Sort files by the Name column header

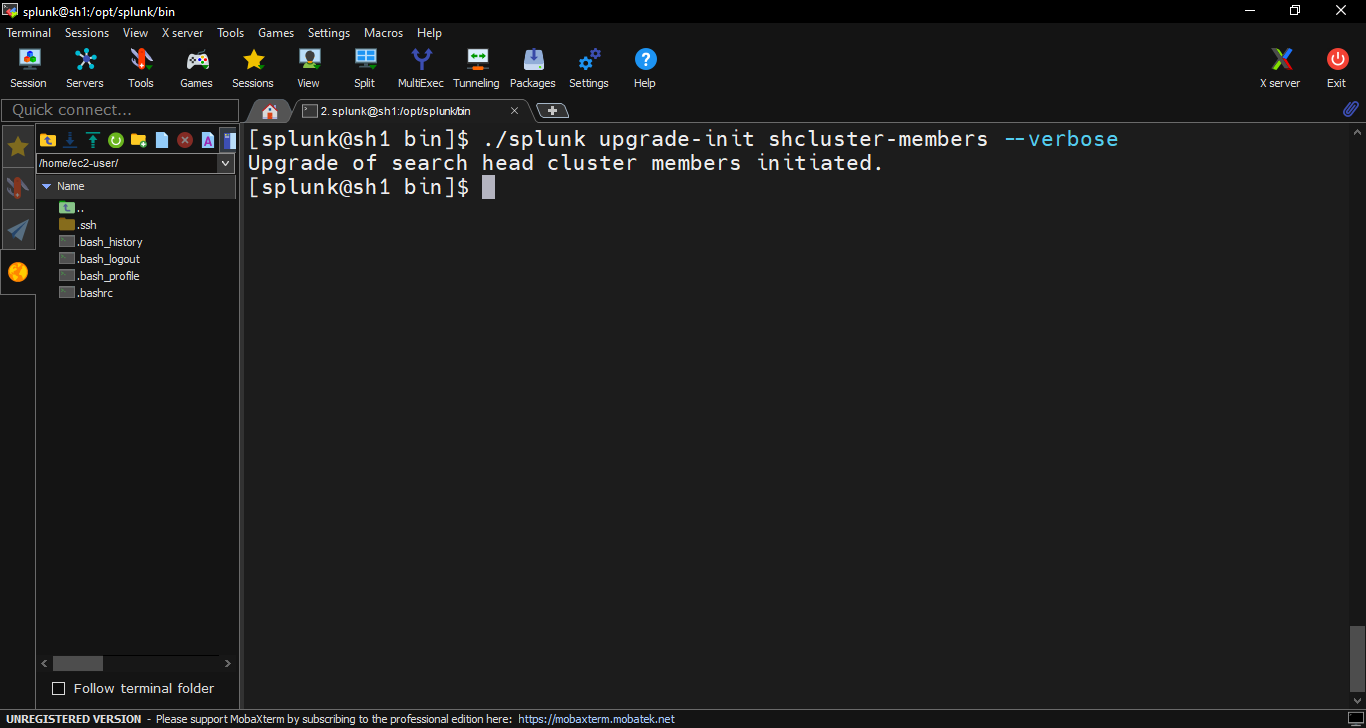pos(137,186)
